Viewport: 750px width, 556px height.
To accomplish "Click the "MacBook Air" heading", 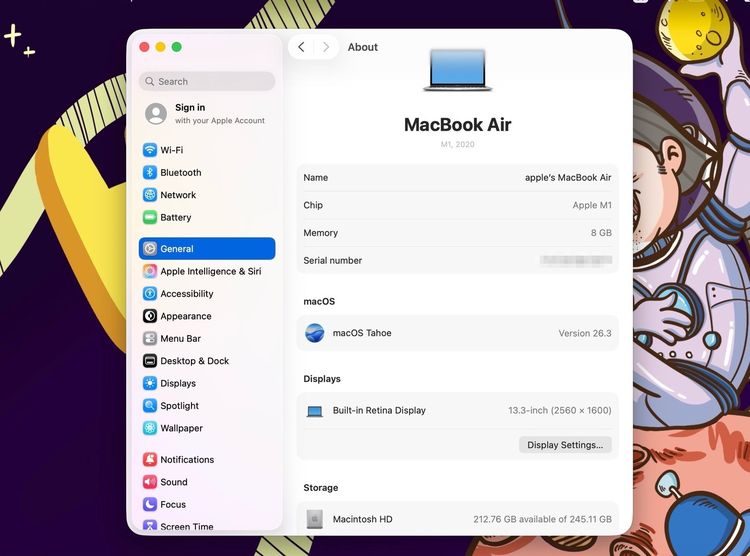I will 457,125.
